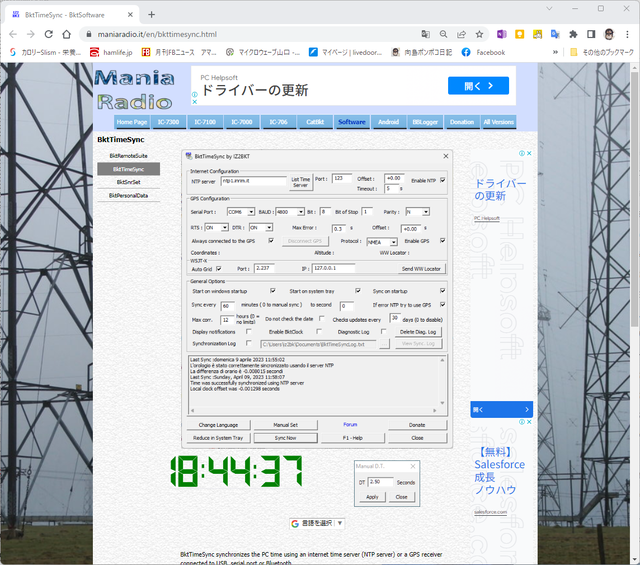The image size is (640, 565).
Task: Open the その他のブックマーク folder
Action: (602, 52)
